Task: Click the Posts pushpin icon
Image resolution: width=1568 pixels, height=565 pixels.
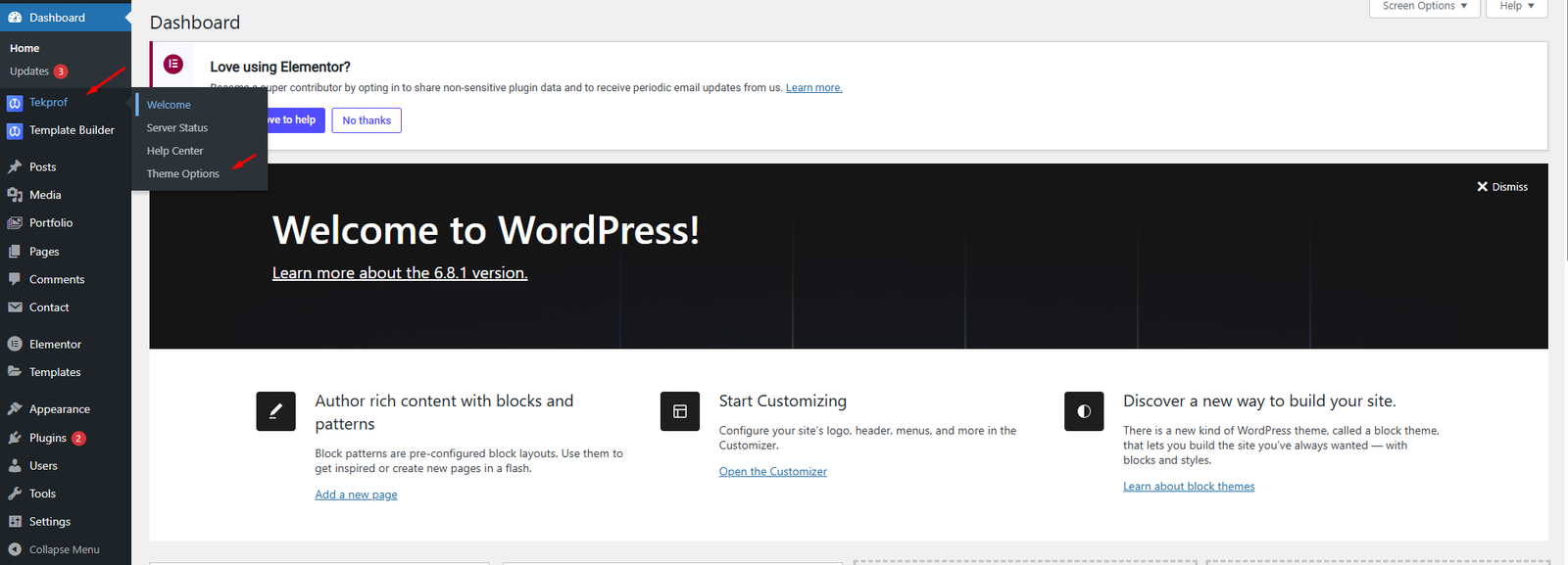Action: pos(15,167)
